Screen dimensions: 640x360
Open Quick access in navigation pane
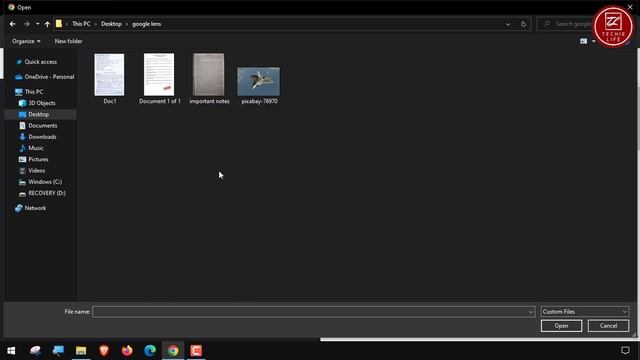coord(40,62)
